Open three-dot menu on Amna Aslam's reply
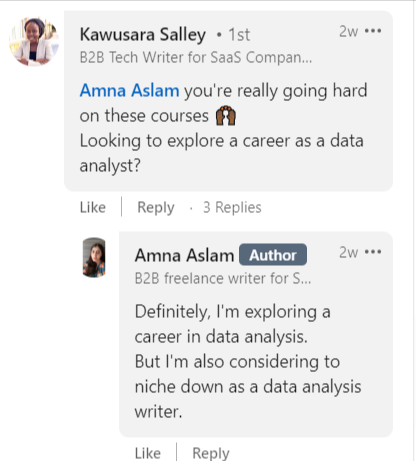 (x=373, y=252)
